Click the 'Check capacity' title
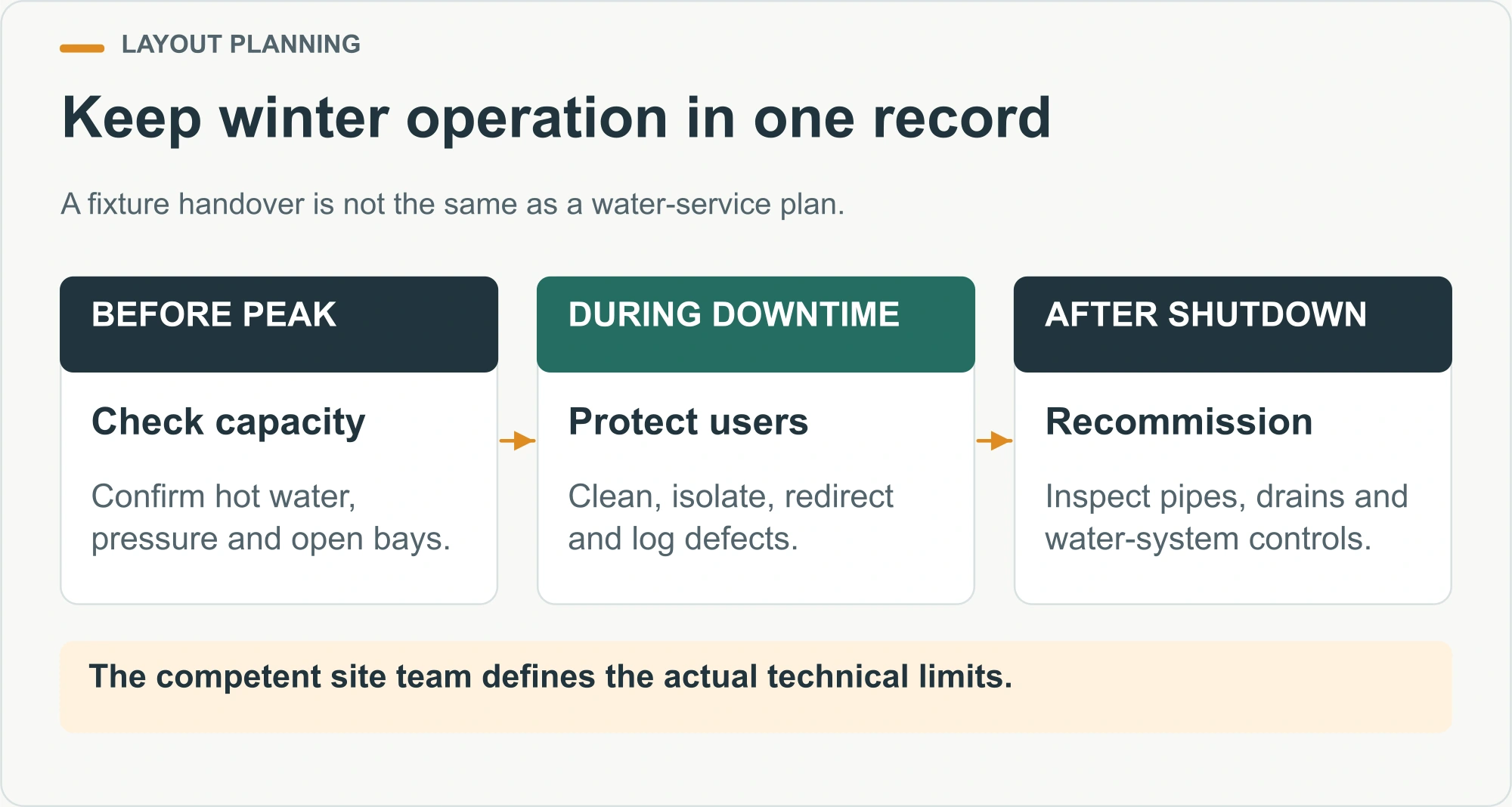The height and width of the screenshot is (807, 1512). pos(228,422)
